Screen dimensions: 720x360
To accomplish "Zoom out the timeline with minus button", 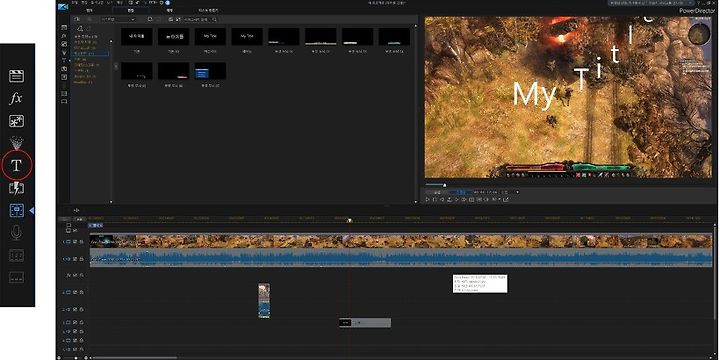I will (58, 358).
